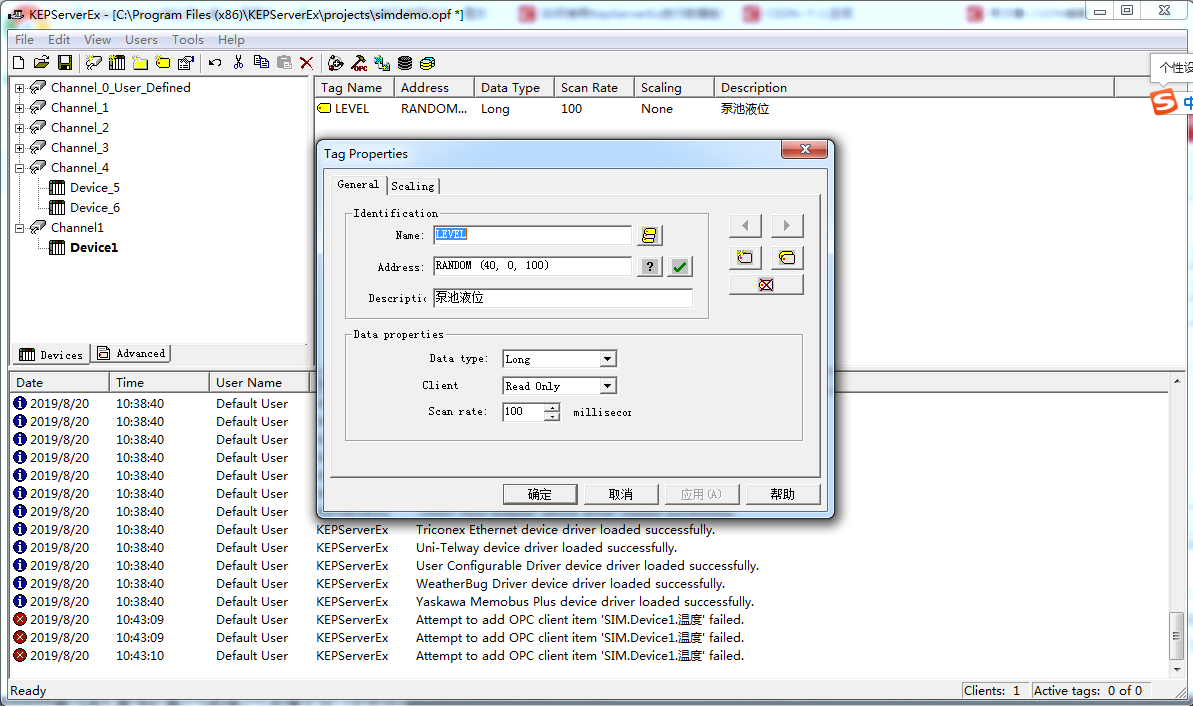
Task: Open the Client access Read Only dropdown
Action: 607,386
